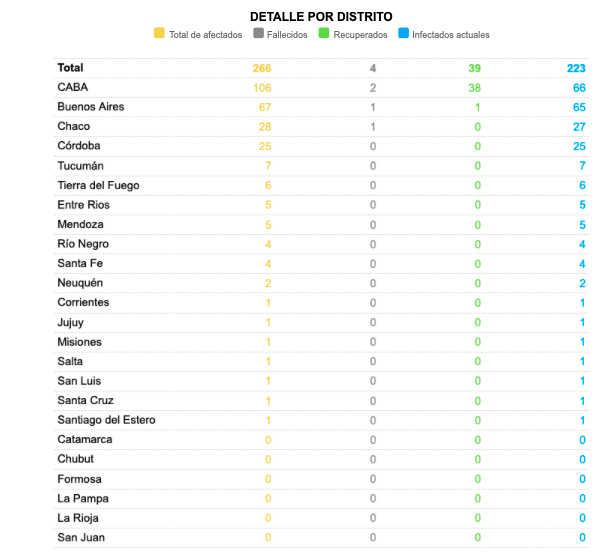Toggle the Fallecidos legend label
Screen dimensions: 612x559
(x=288, y=35)
